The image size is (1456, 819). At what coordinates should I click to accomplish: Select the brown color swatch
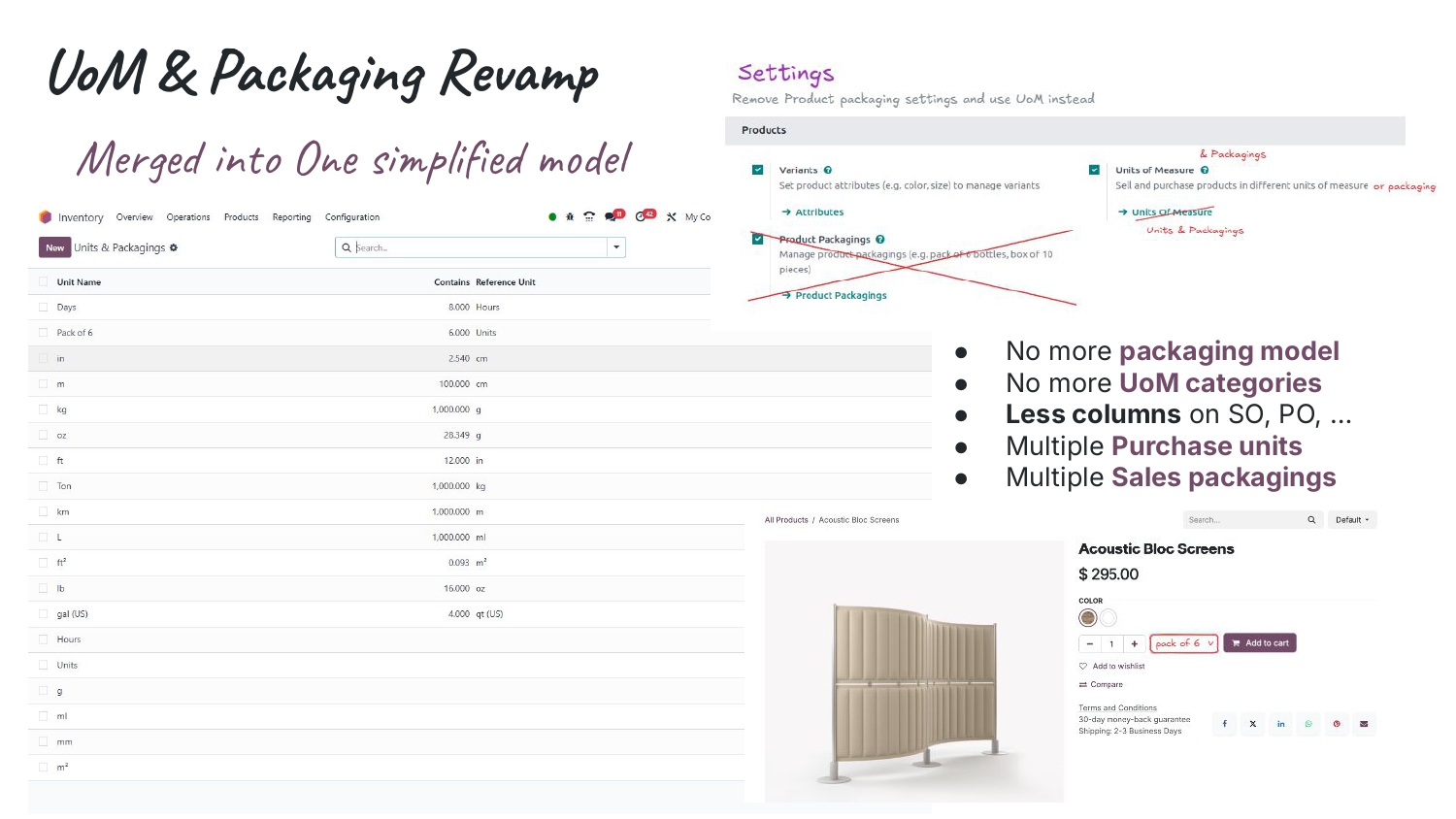pyautogui.click(x=1087, y=617)
